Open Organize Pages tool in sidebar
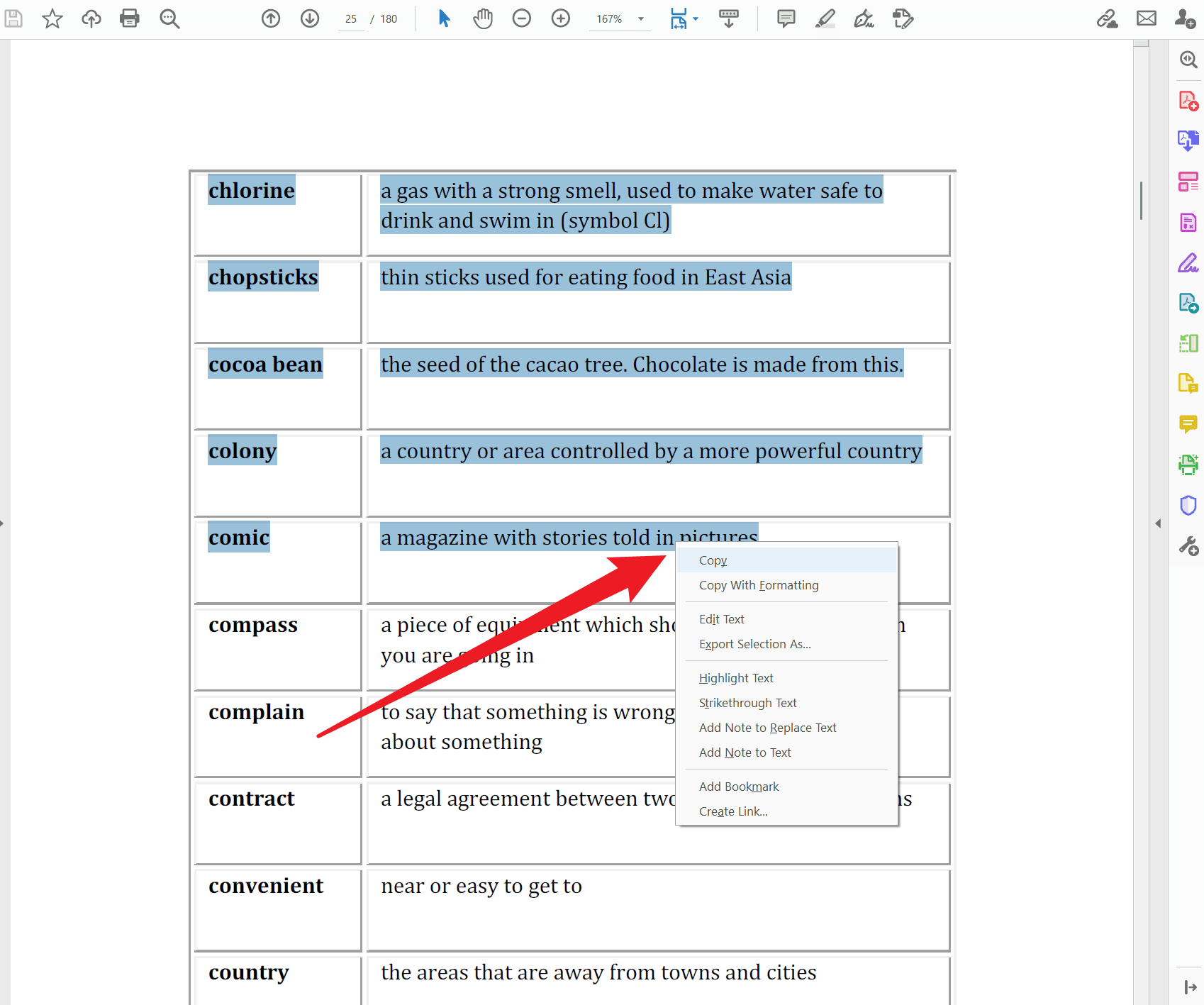This screenshot has width=1204, height=1005. 1188,182
